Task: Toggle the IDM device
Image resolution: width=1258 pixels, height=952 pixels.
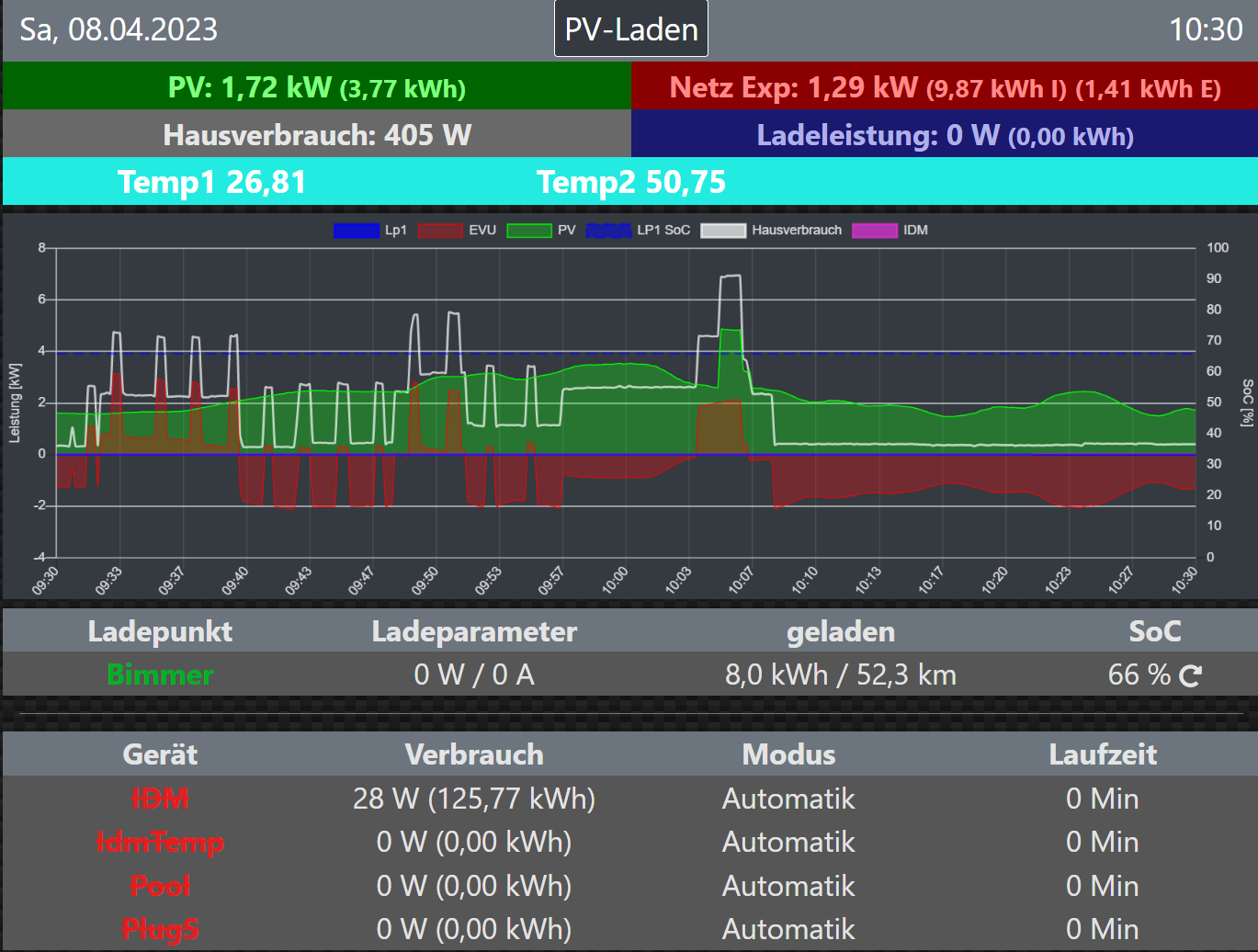Action: pyautogui.click(x=160, y=799)
